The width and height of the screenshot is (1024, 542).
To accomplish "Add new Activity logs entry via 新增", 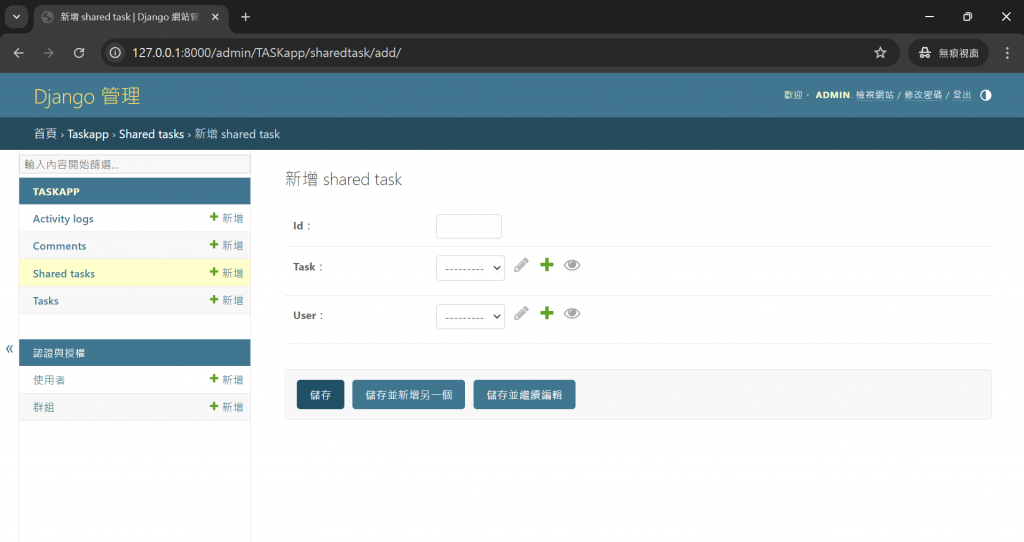I will point(227,218).
